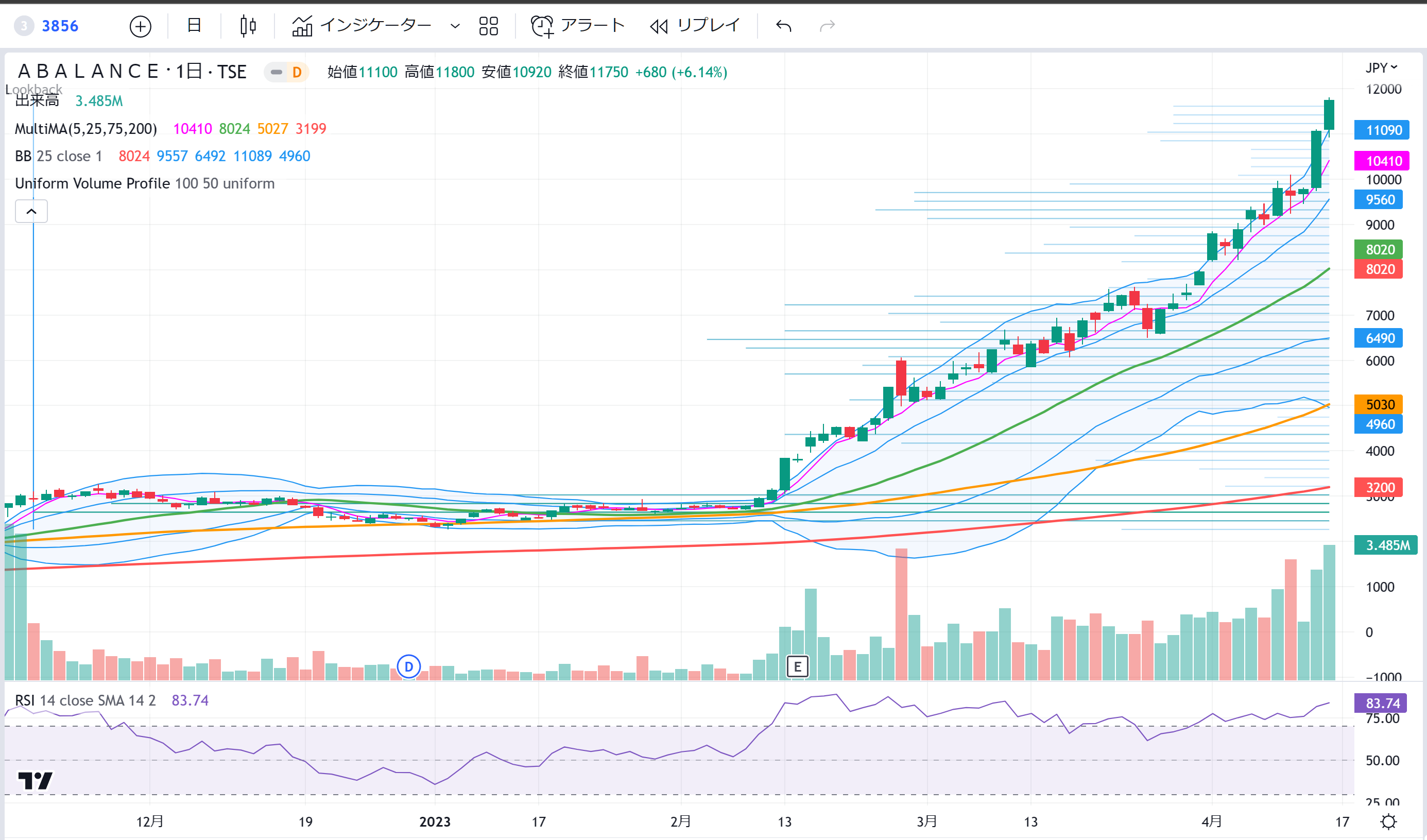Image resolution: width=1427 pixels, height=840 pixels.
Task: Click the BB value 11089 in legend
Action: click(252, 156)
